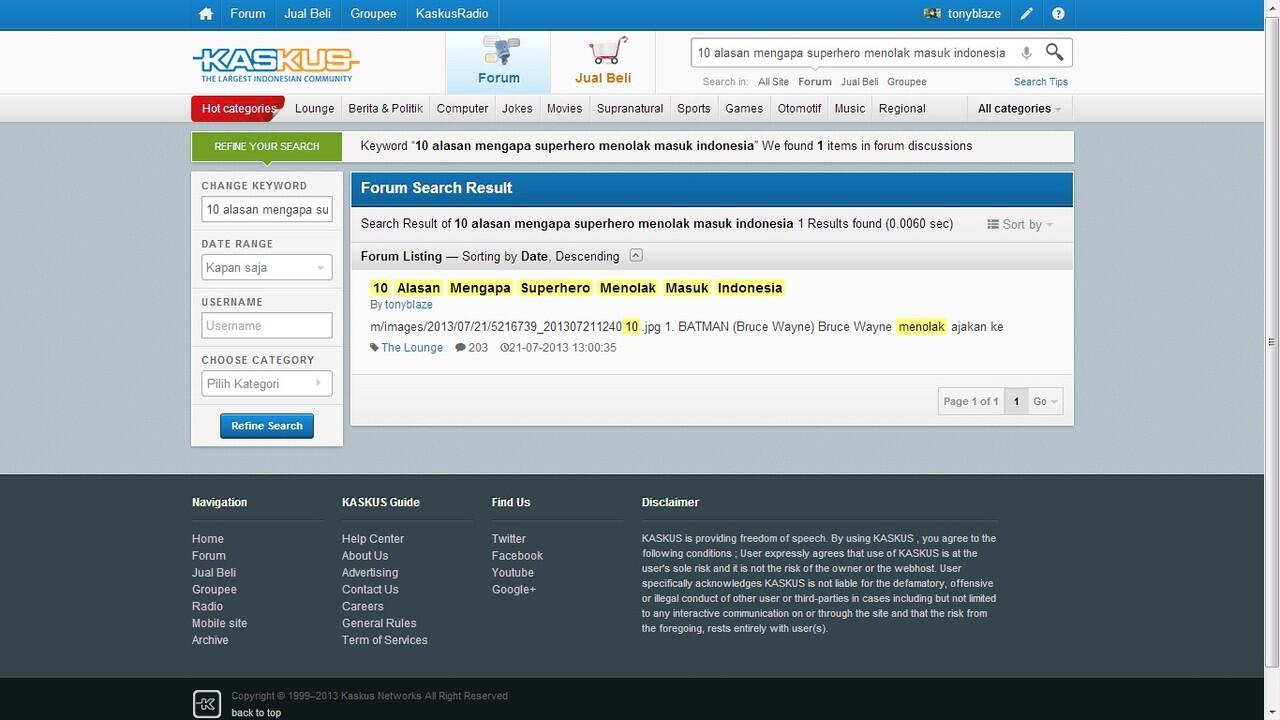Switch to the Jual Beli cart tab

click(x=603, y=62)
